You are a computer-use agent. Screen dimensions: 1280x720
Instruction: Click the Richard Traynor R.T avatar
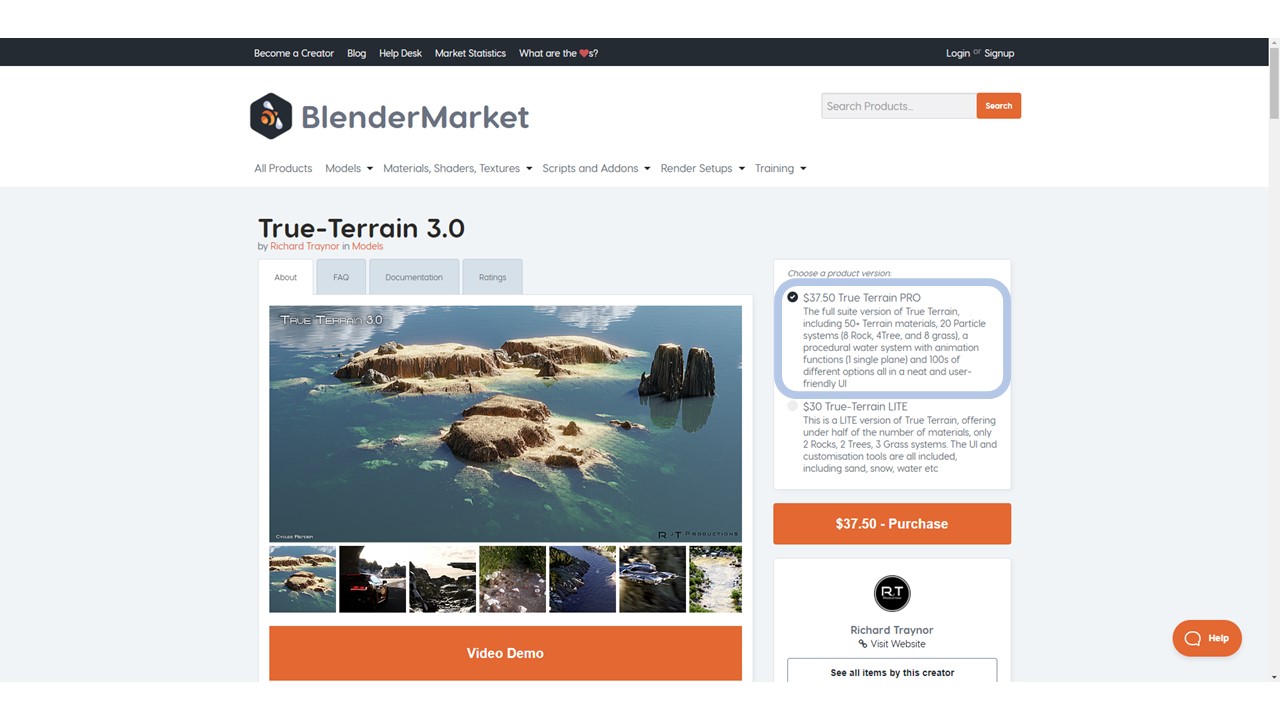tap(892, 594)
